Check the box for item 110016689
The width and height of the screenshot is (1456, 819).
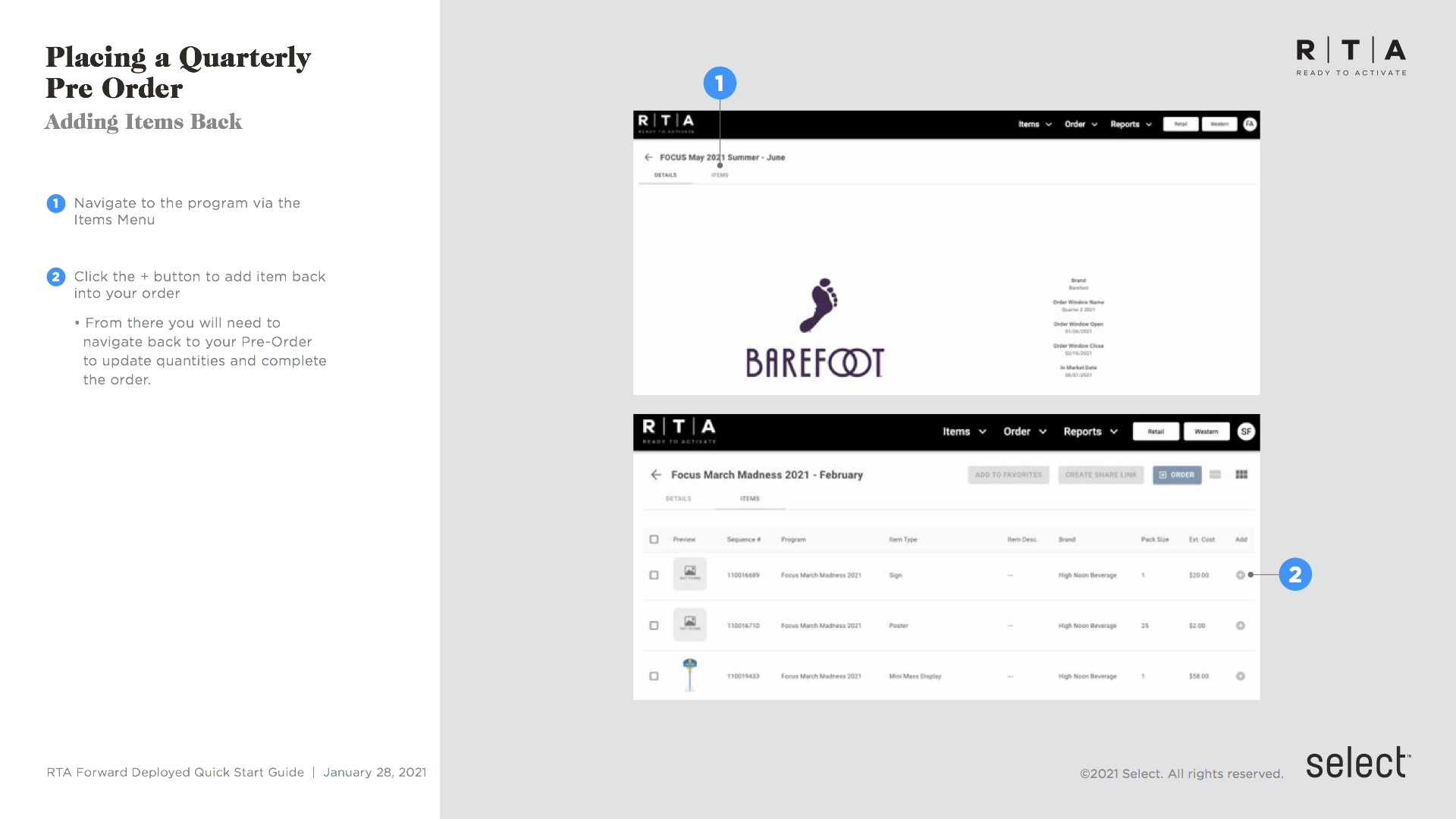[x=654, y=575]
